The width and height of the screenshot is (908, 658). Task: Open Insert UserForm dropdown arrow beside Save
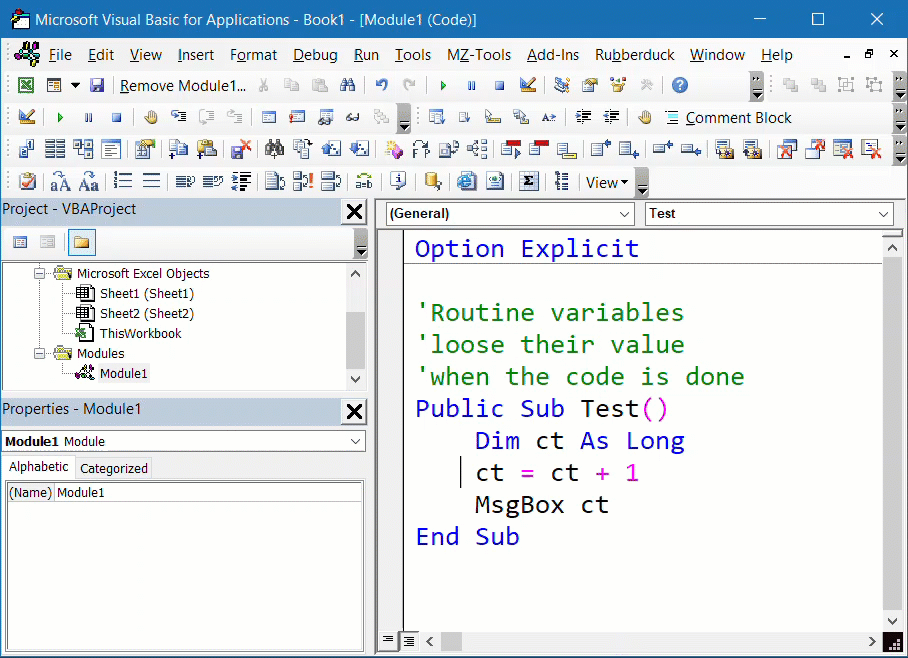point(75,86)
